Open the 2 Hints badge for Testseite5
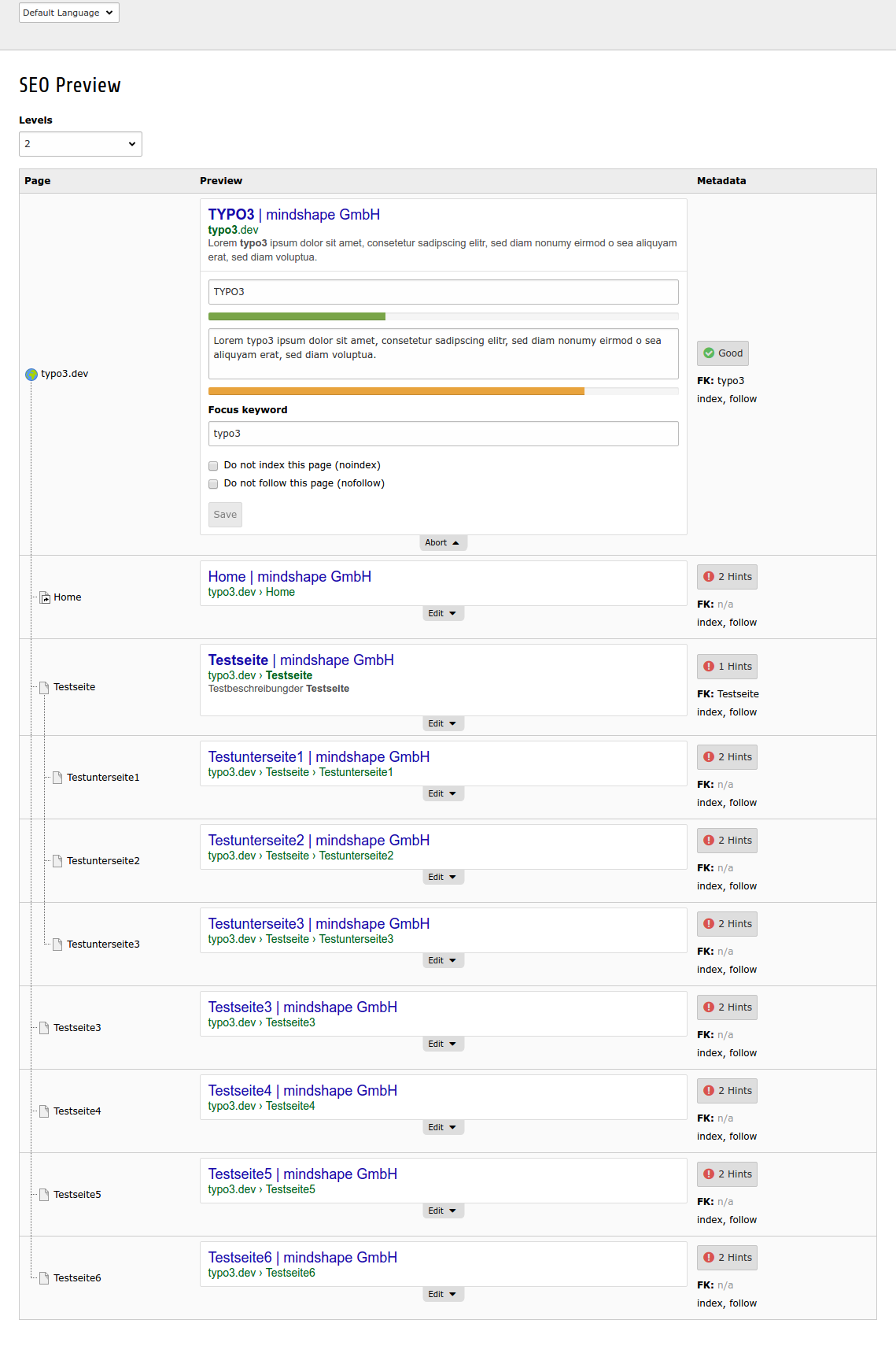Viewport: 896px width, 1353px height. (x=727, y=1174)
